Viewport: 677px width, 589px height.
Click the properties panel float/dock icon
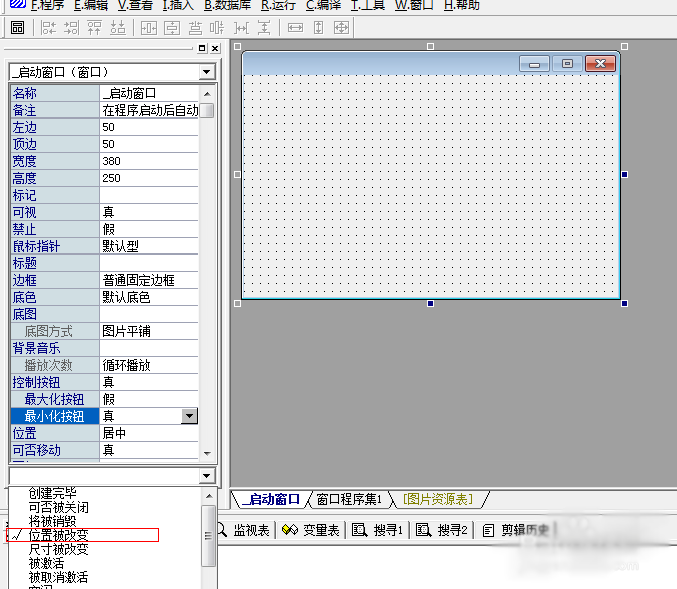point(202,48)
